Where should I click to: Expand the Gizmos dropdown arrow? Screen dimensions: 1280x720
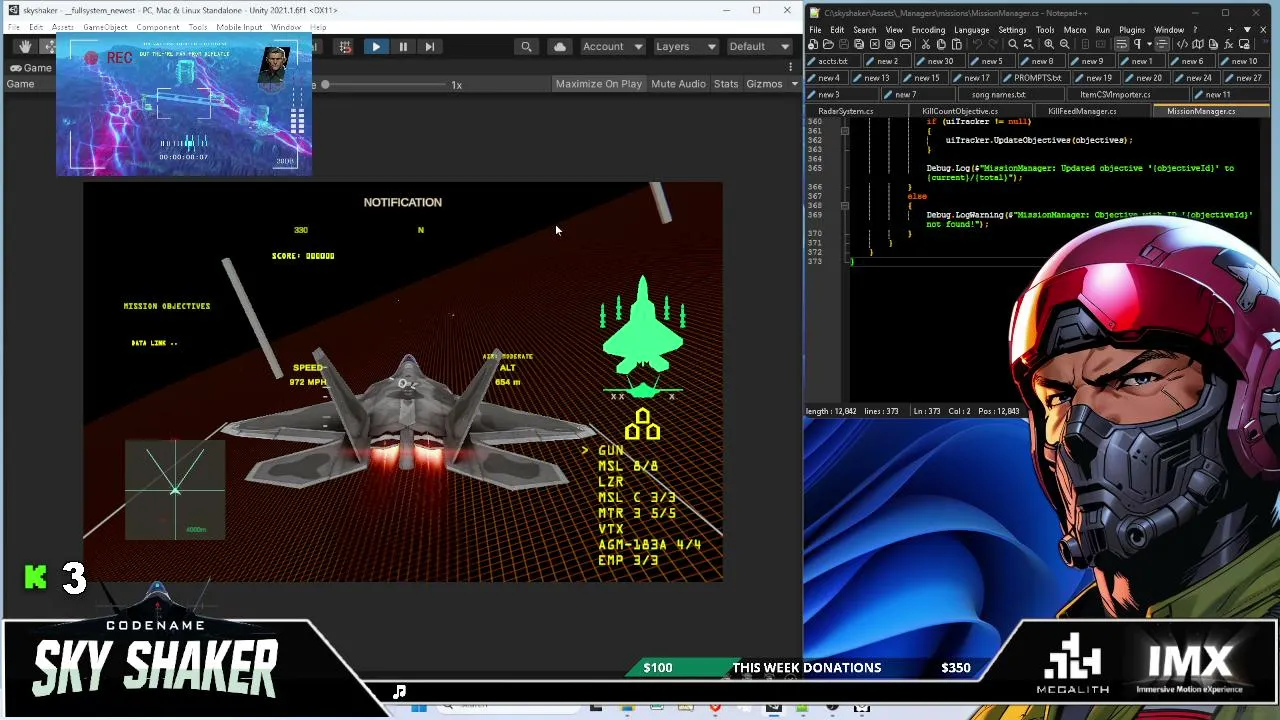click(x=794, y=84)
